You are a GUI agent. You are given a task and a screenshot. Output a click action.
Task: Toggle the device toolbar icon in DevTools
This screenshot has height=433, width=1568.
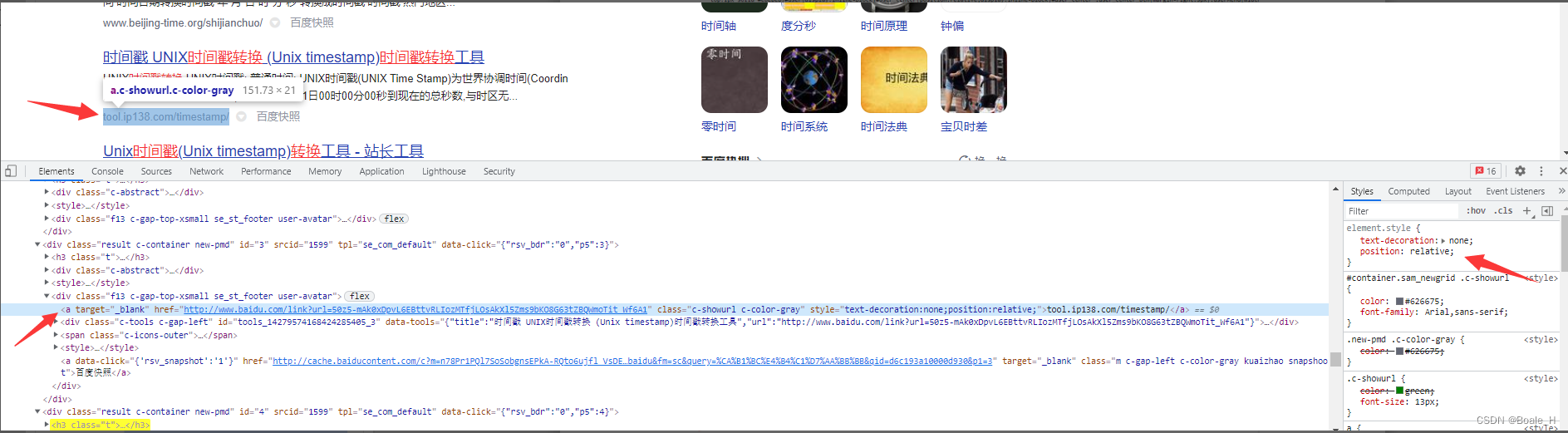click(x=11, y=171)
